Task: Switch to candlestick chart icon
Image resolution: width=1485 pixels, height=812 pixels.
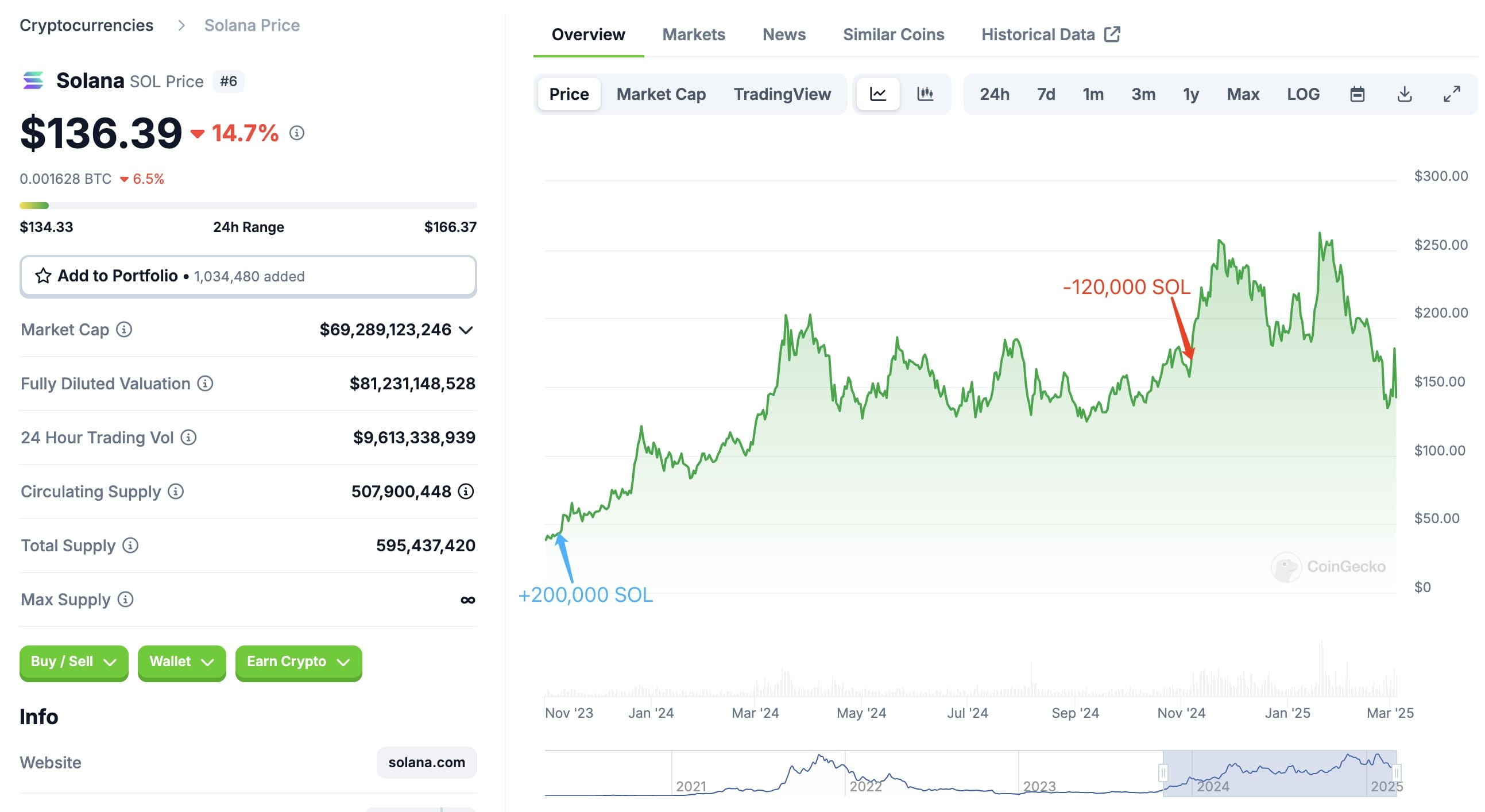Action: pos(925,94)
